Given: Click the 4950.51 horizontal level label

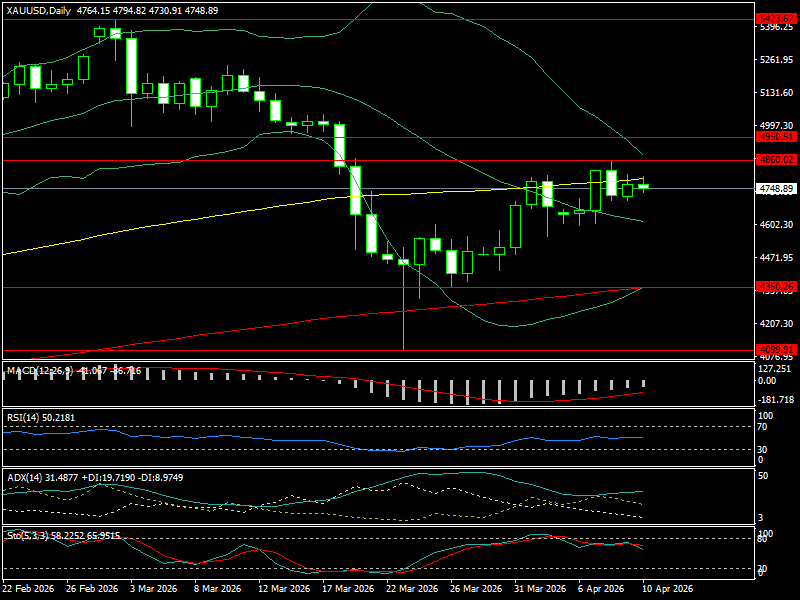Looking at the screenshot, I should coord(776,137).
